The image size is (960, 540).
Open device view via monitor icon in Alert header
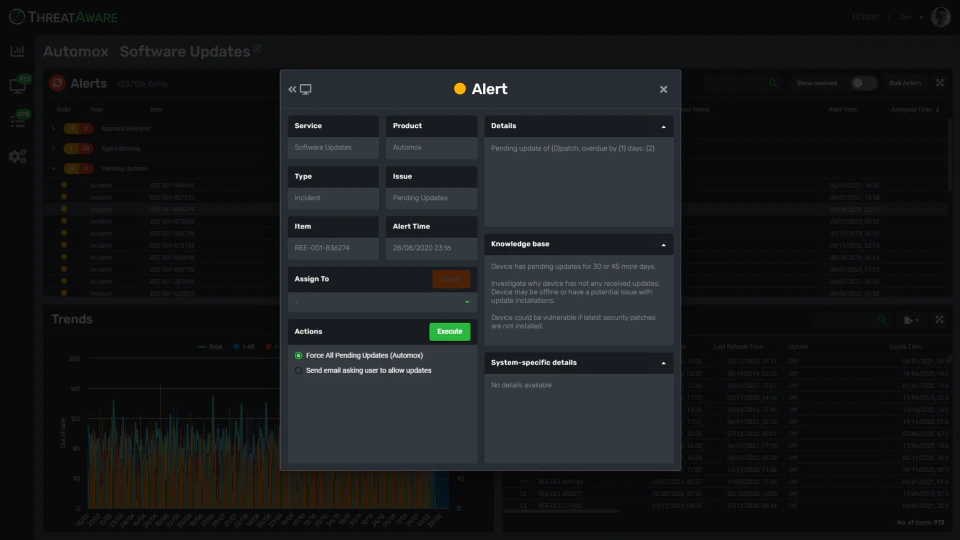point(306,89)
